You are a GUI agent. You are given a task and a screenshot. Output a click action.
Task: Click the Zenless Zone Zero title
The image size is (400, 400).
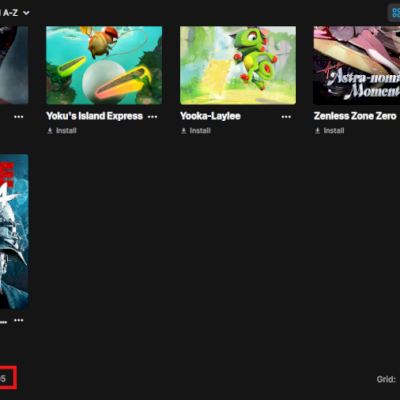point(355,116)
